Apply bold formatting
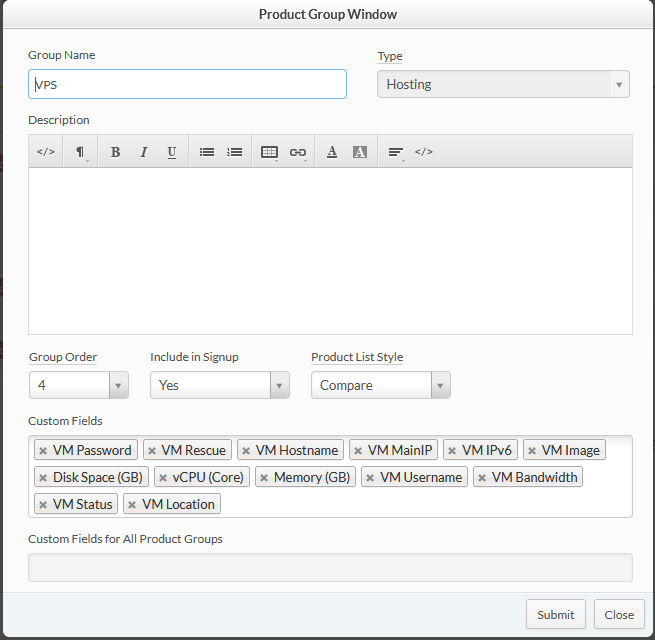 (115, 152)
